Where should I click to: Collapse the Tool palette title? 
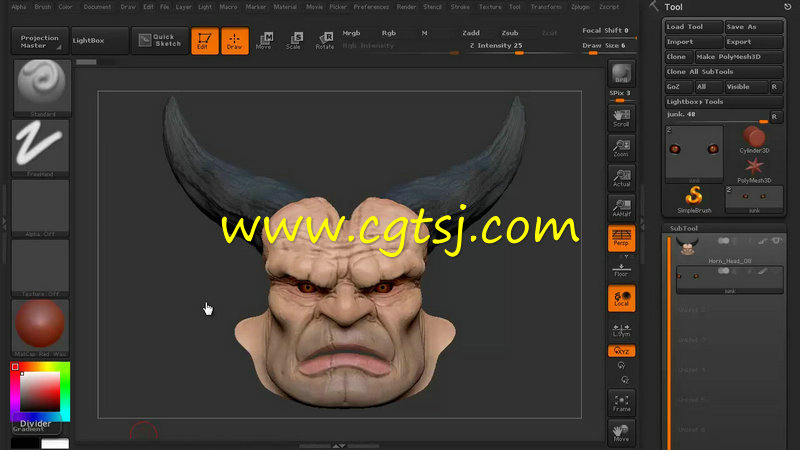(673, 7)
